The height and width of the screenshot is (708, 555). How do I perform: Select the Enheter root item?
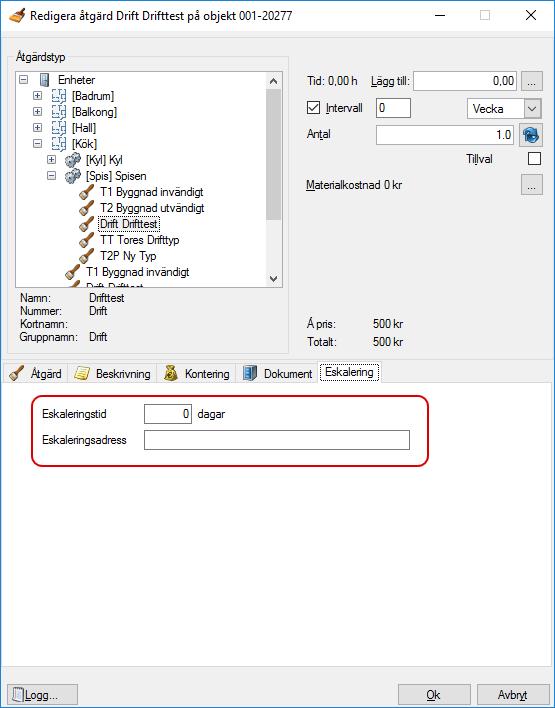76,80
